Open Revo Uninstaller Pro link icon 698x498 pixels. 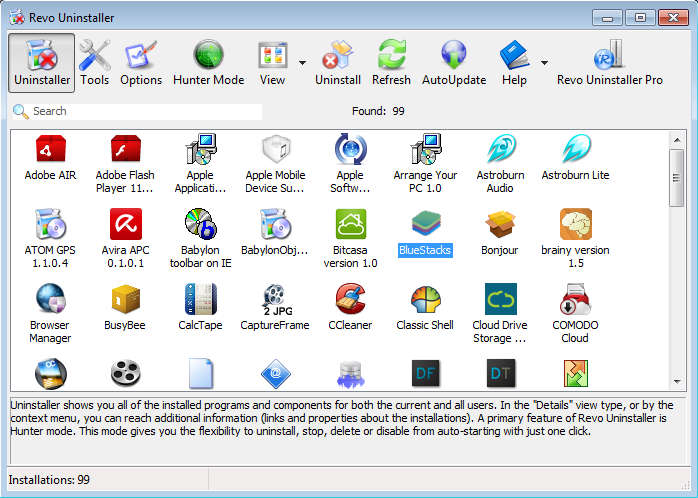pos(609,62)
